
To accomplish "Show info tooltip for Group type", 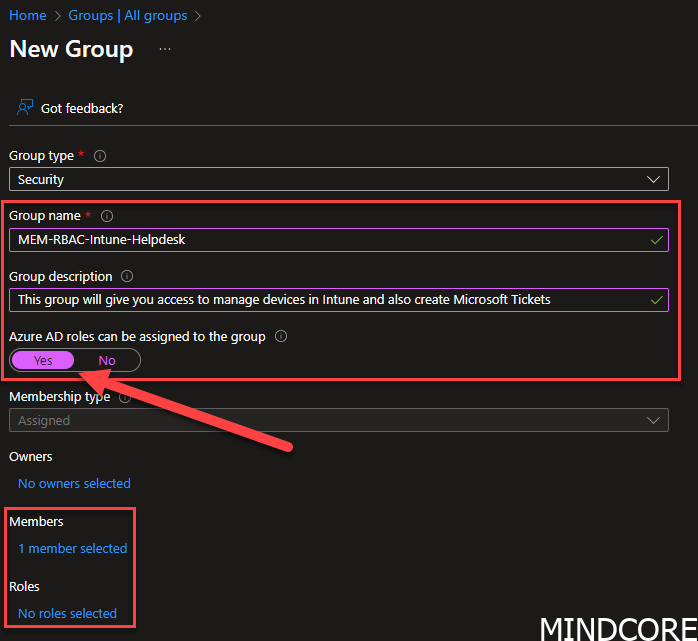I will (100, 156).
